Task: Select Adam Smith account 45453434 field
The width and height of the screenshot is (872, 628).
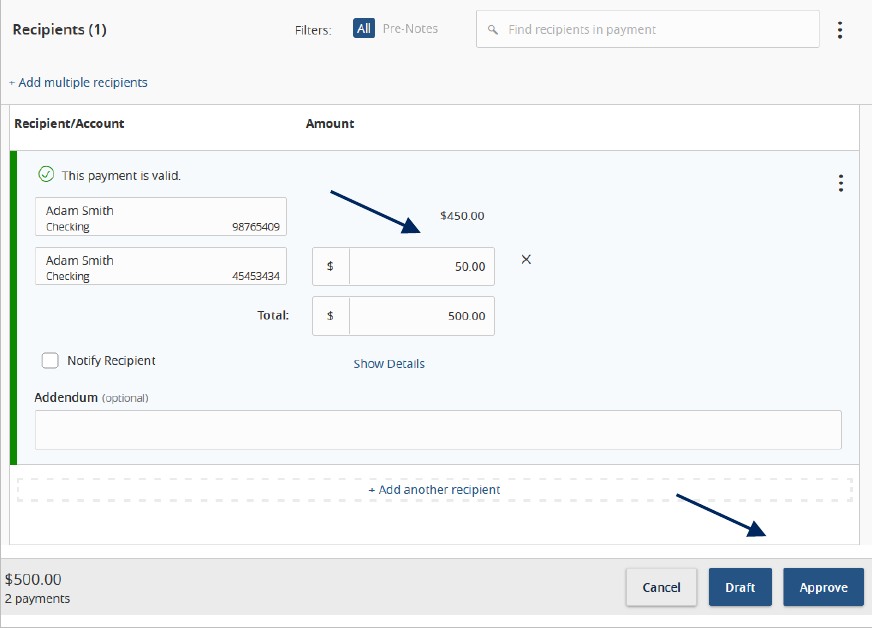Action: pos(161,266)
